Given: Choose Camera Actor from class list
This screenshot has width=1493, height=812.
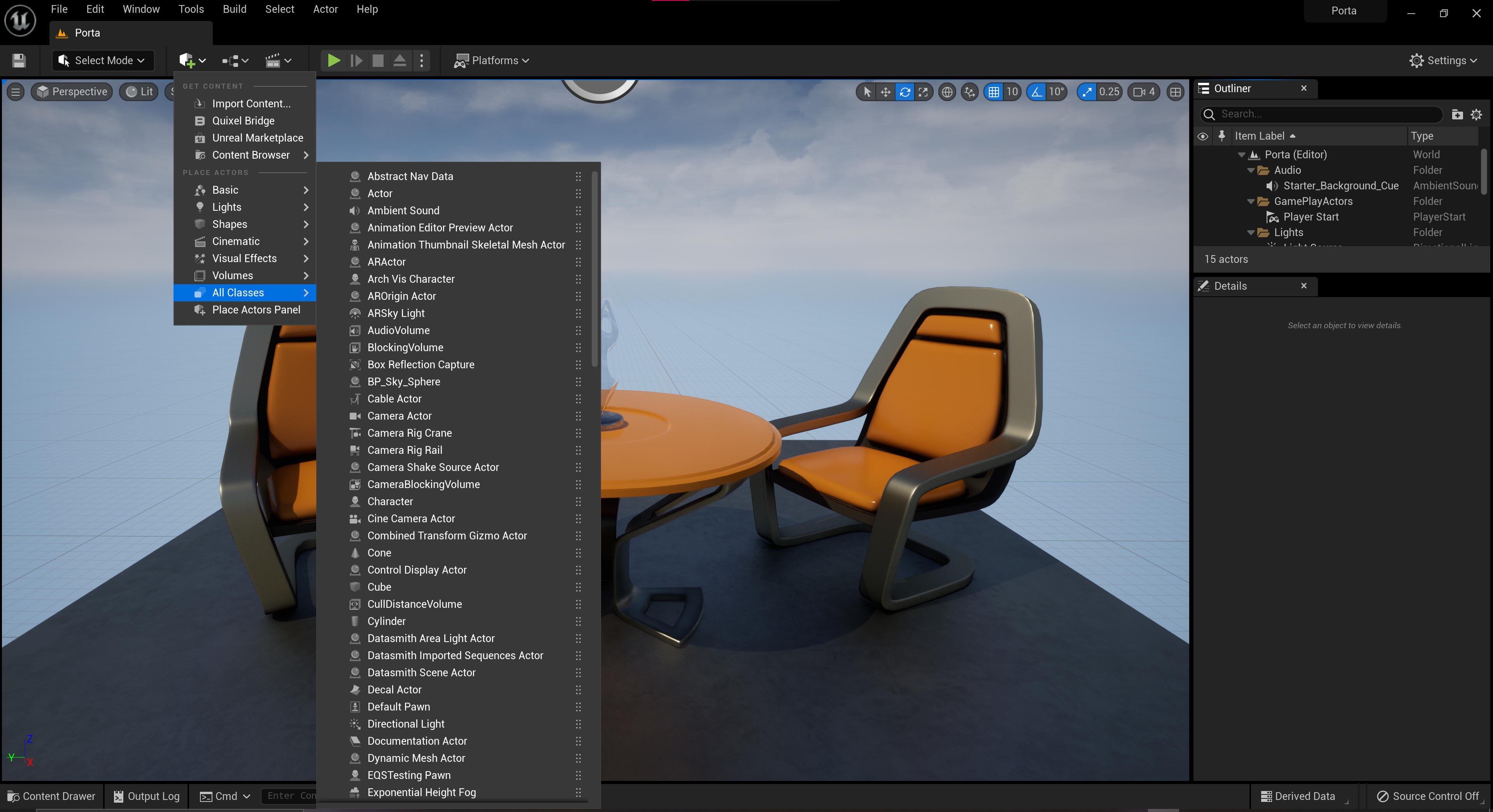Looking at the screenshot, I should [400, 416].
